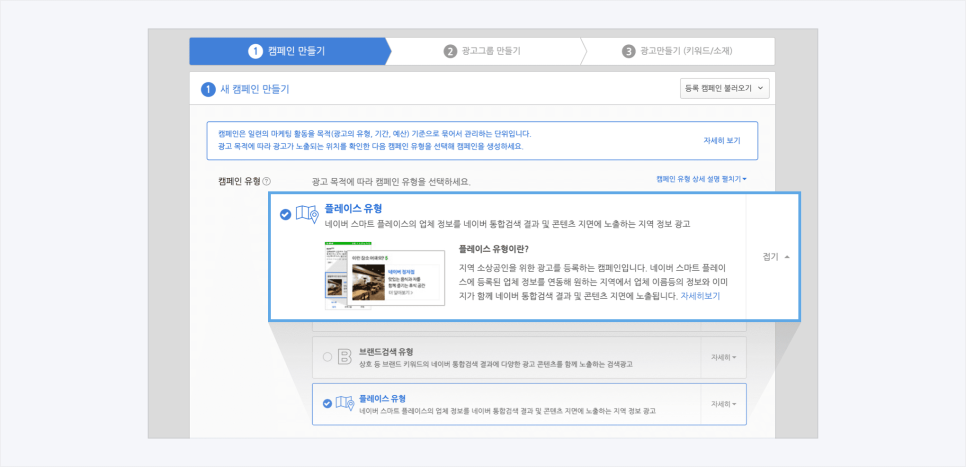966x467 pixels.
Task: Click the 브랜드검색 유형 title text
Action: pos(386,352)
